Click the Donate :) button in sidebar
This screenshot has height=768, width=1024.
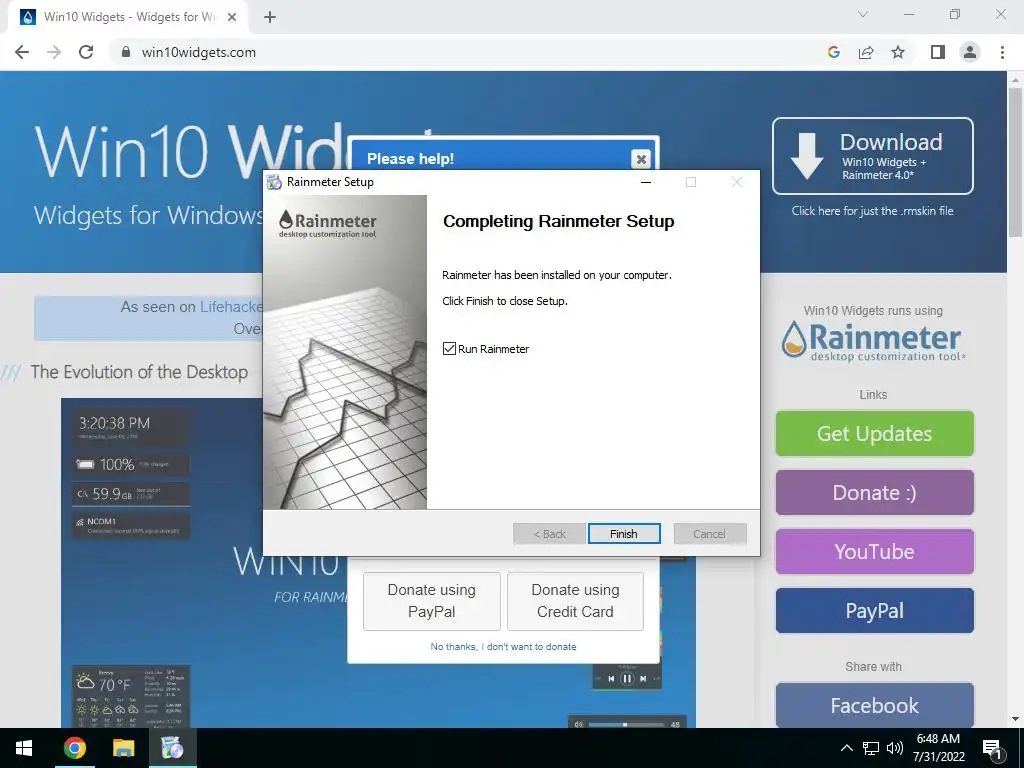click(x=874, y=492)
